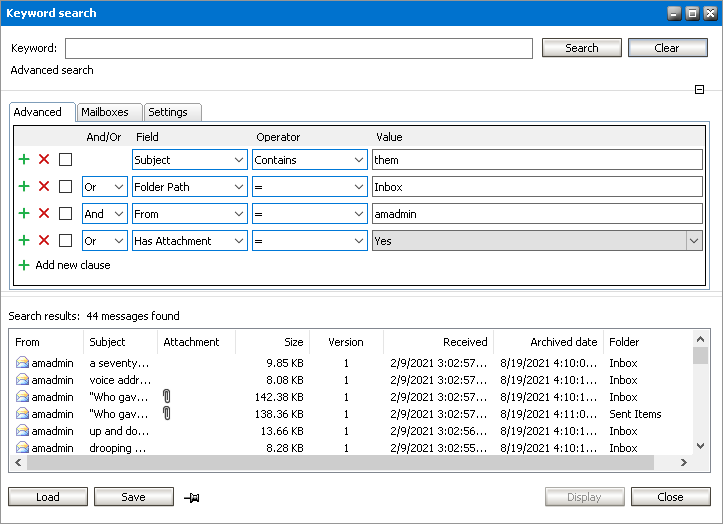
Task: Click attachment paperclip icon on 142.38 KB message
Action: tap(167, 397)
